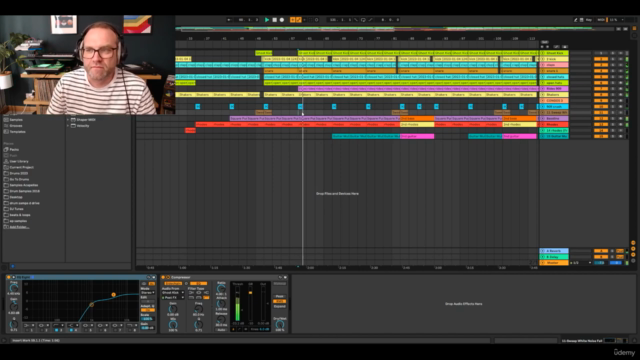
Task: Toggle the MIDI map mode button
Action: click(601, 20)
